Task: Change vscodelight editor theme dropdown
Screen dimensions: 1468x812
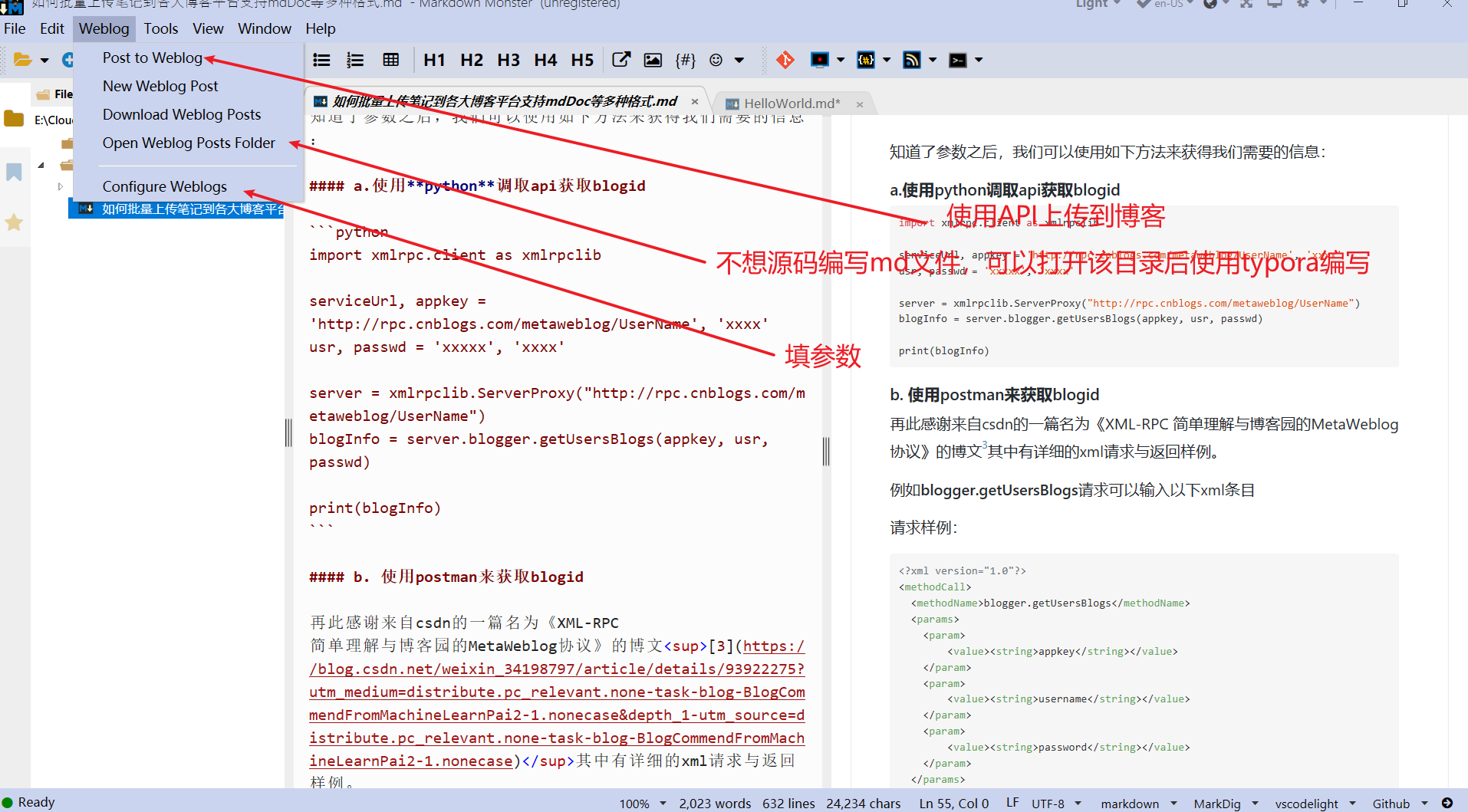Action: [x=1315, y=804]
